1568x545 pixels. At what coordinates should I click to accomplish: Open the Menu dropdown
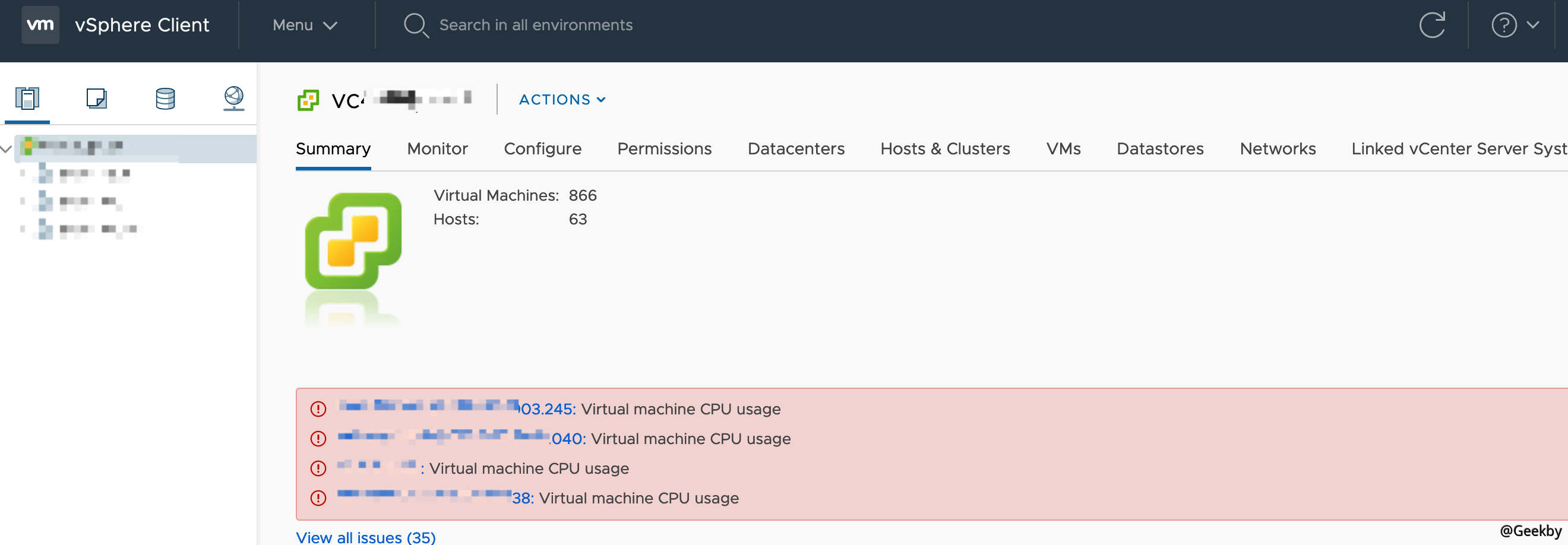(304, 25)
